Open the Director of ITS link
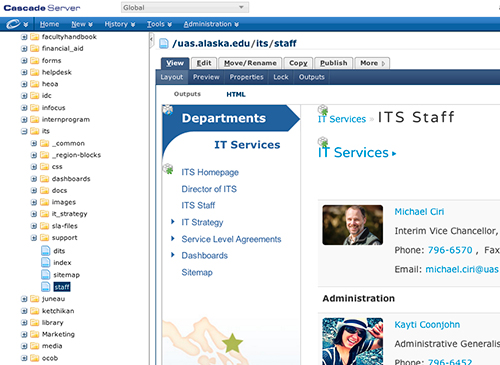The height and width of the screenshot is (365, 500). [209, 189]
